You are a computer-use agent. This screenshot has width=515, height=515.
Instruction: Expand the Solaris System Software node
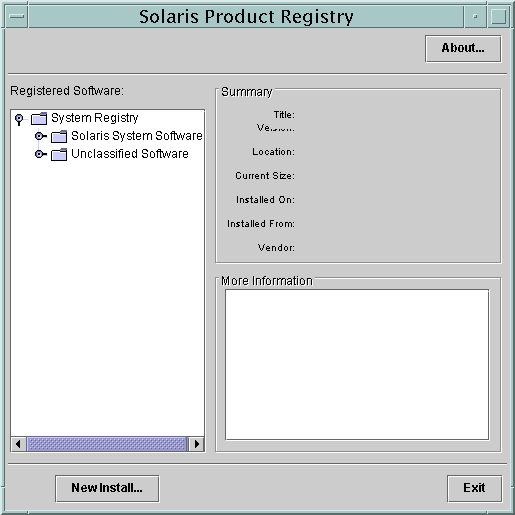click(x=40, y=136)
